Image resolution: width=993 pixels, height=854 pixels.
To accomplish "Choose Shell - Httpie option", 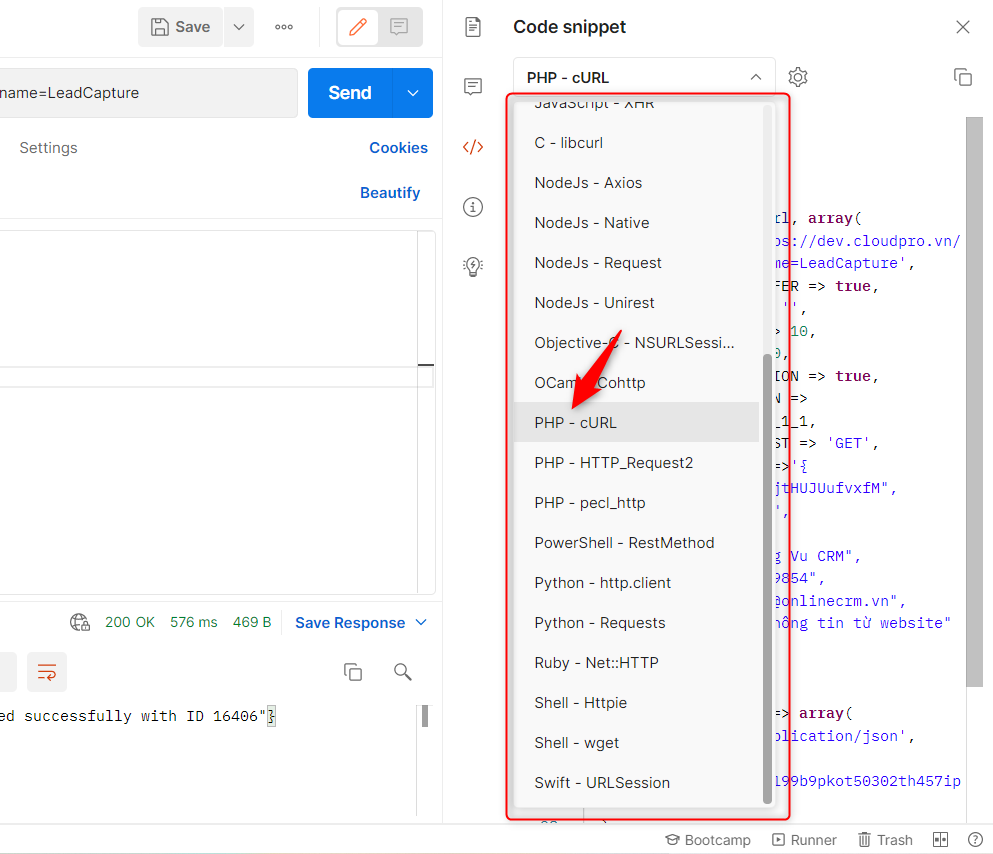I will (x=636, y=702).
